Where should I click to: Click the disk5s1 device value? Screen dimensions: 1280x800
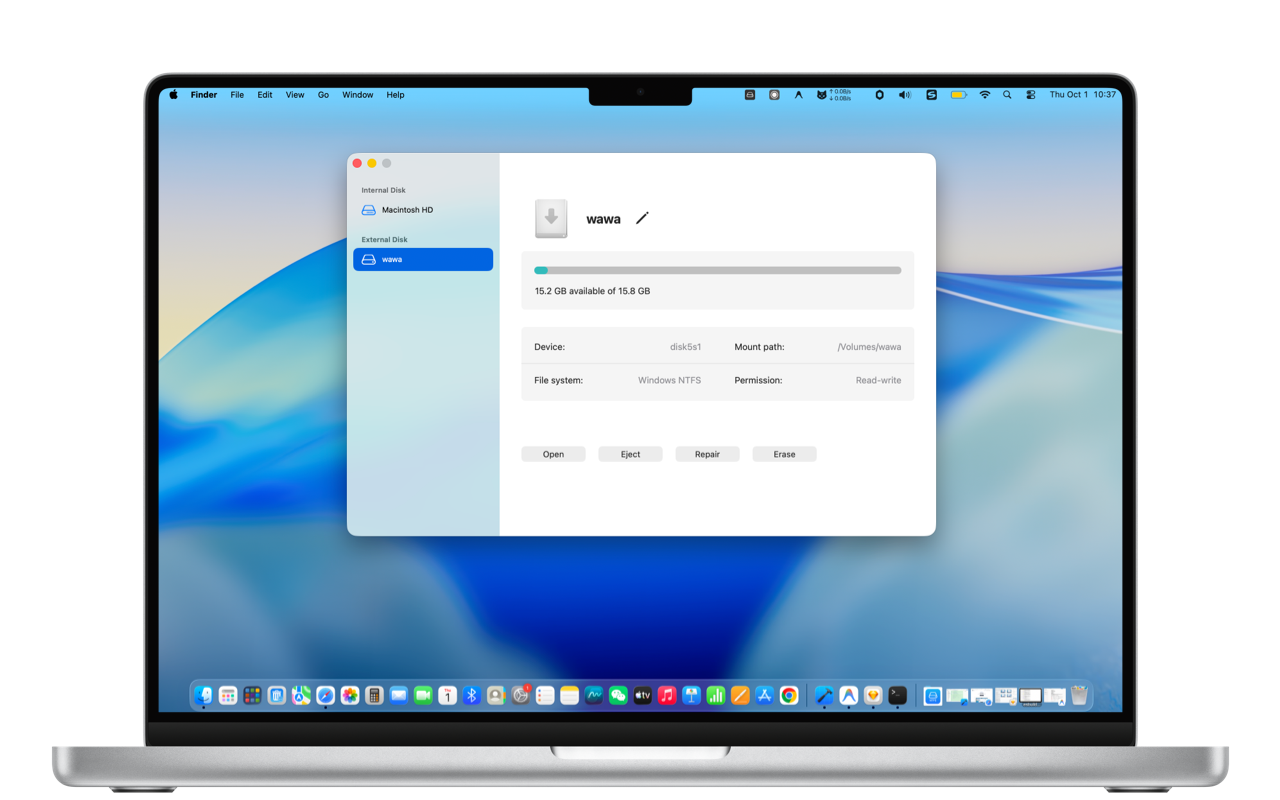point(685,347)
